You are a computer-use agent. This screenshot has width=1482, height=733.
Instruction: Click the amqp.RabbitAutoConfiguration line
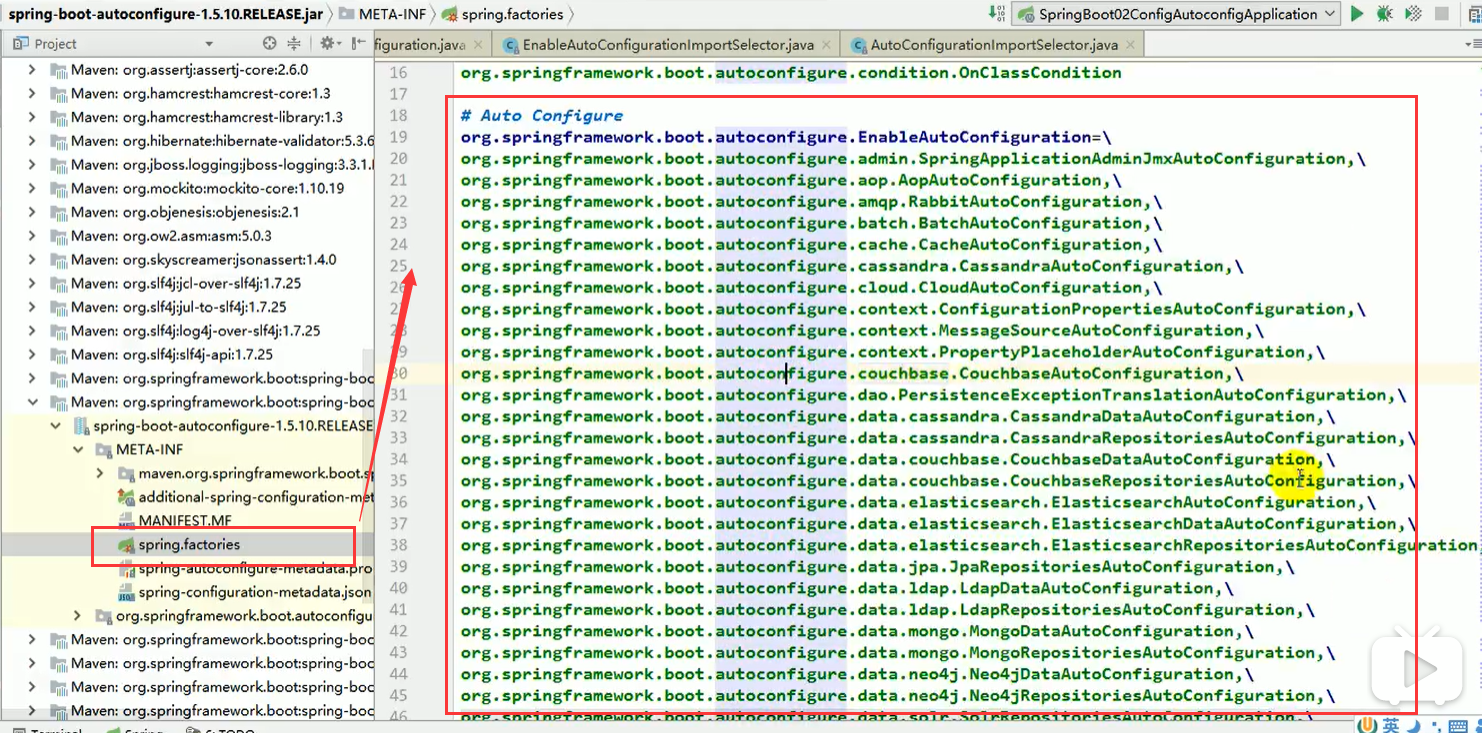[x=811, y=201]
